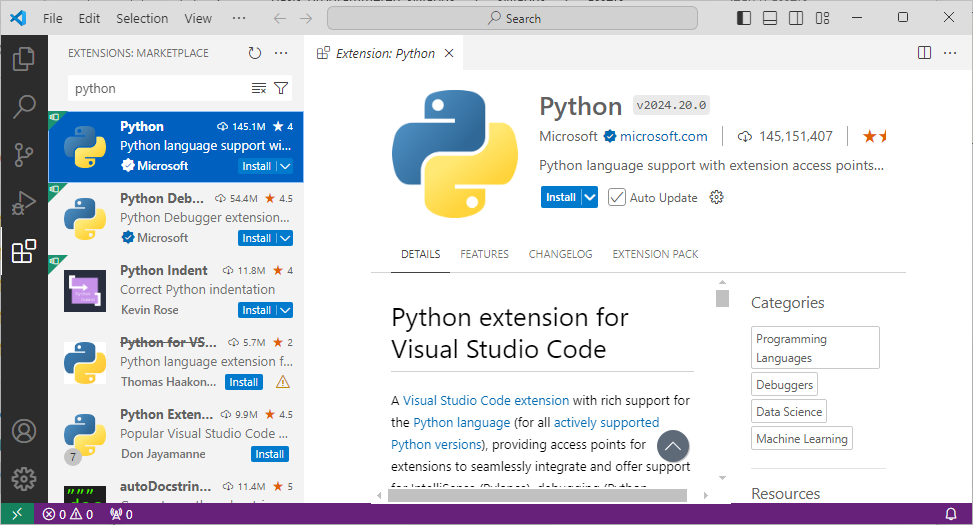Click the vertical scrollbar thumb in details
973x525 pixels.
click(x=722, y=298)
